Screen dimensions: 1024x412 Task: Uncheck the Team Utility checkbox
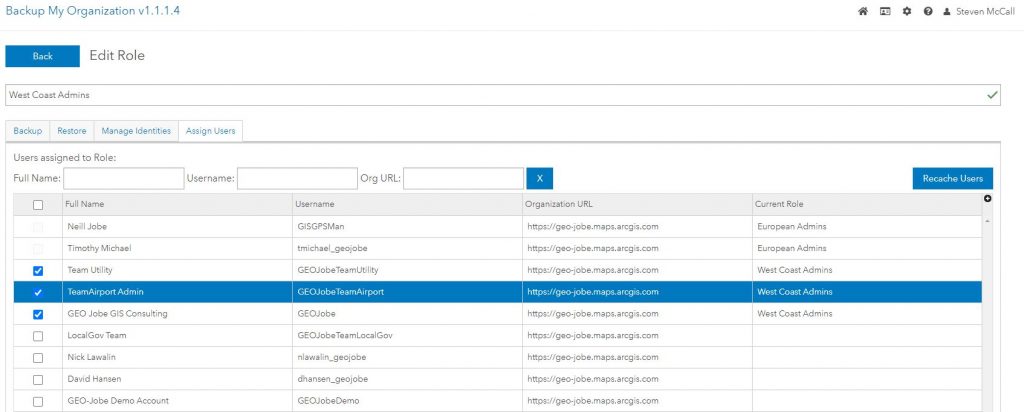point(38,270)
